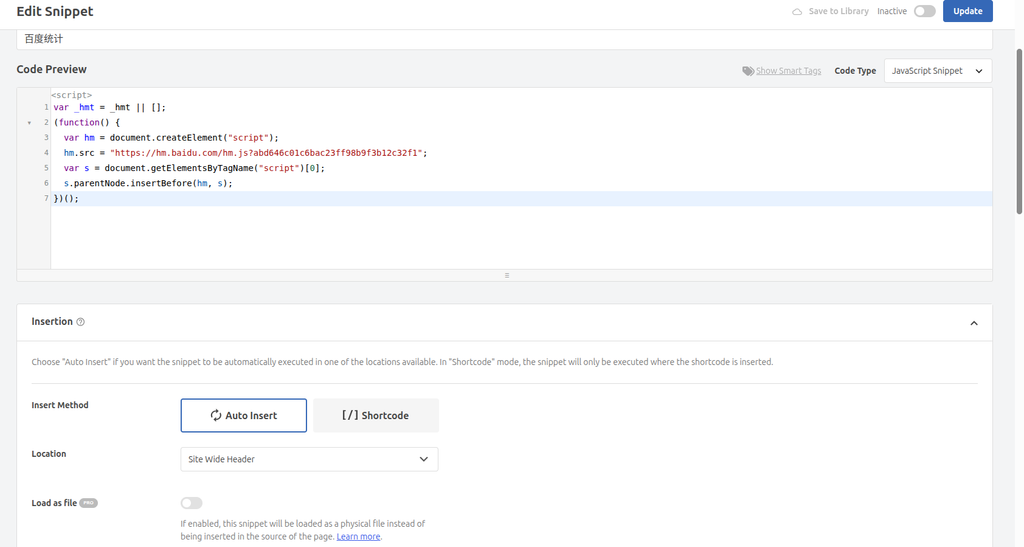This screenshot has height=547, width=1024.
Task: Select the Auto Insert method
Action: [244, 415]
